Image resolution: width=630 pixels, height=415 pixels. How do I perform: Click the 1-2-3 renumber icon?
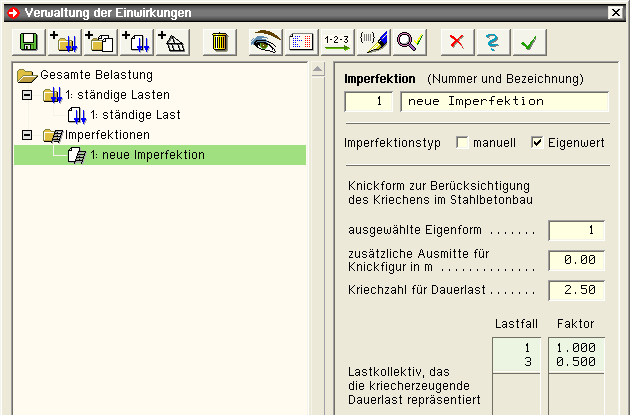tap(334, 41)
